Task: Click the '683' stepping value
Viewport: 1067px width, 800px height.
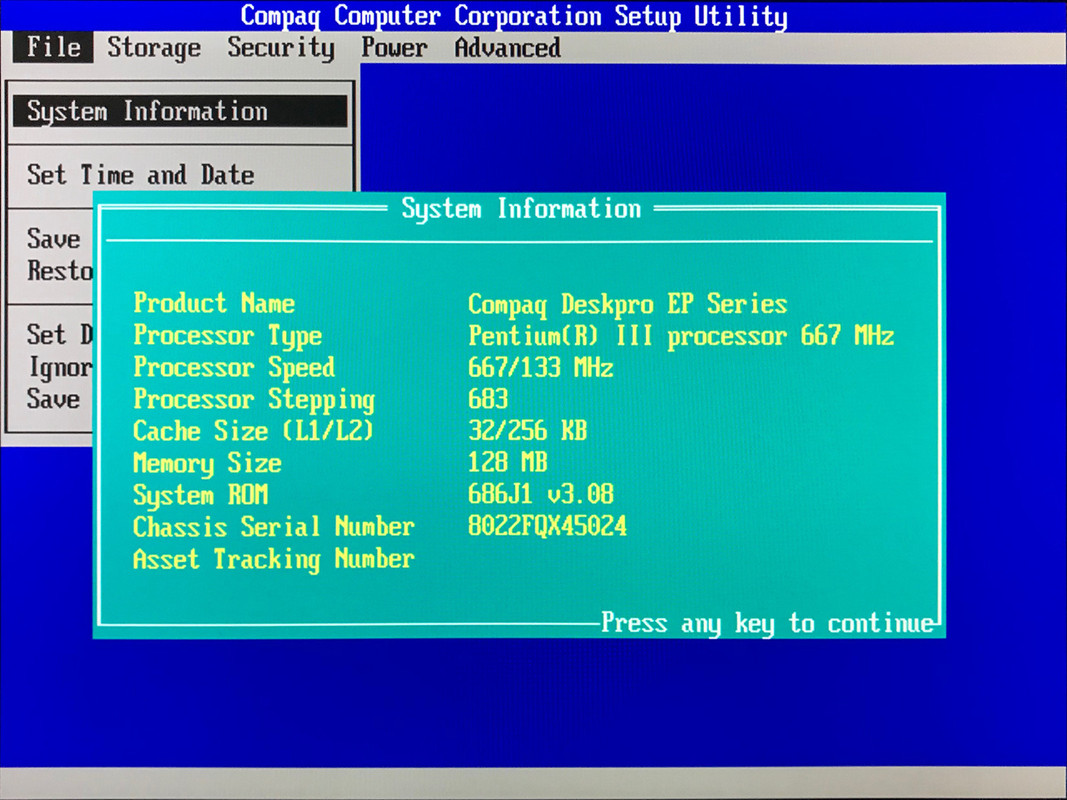Action: pos(488,399)
